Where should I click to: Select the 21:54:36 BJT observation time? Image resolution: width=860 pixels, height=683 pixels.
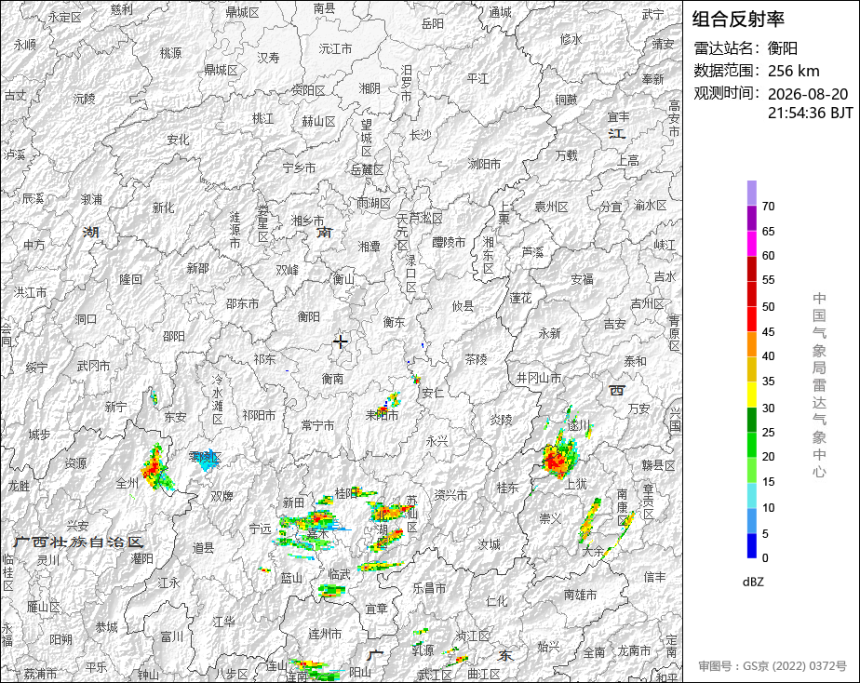810,113
